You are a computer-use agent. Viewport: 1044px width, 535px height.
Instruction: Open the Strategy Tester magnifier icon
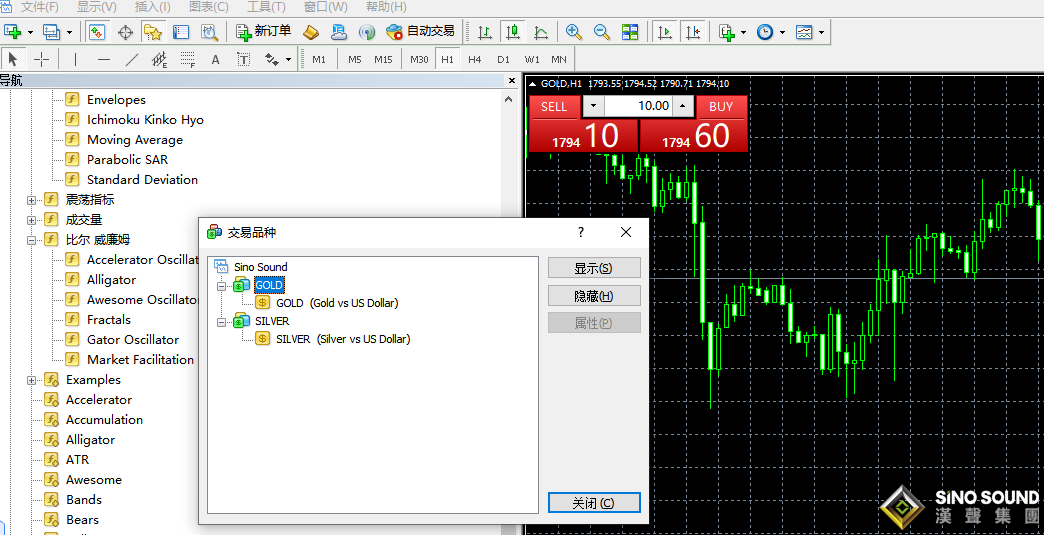[x=210, y=31]
